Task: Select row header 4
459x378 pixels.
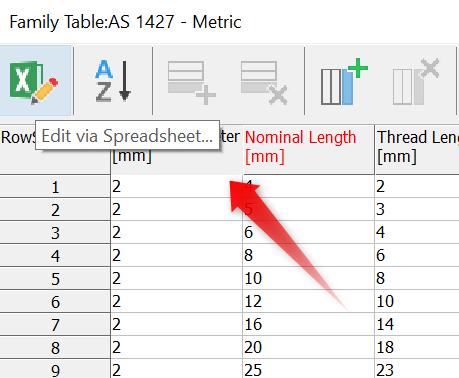Action: tap(55, 256)
